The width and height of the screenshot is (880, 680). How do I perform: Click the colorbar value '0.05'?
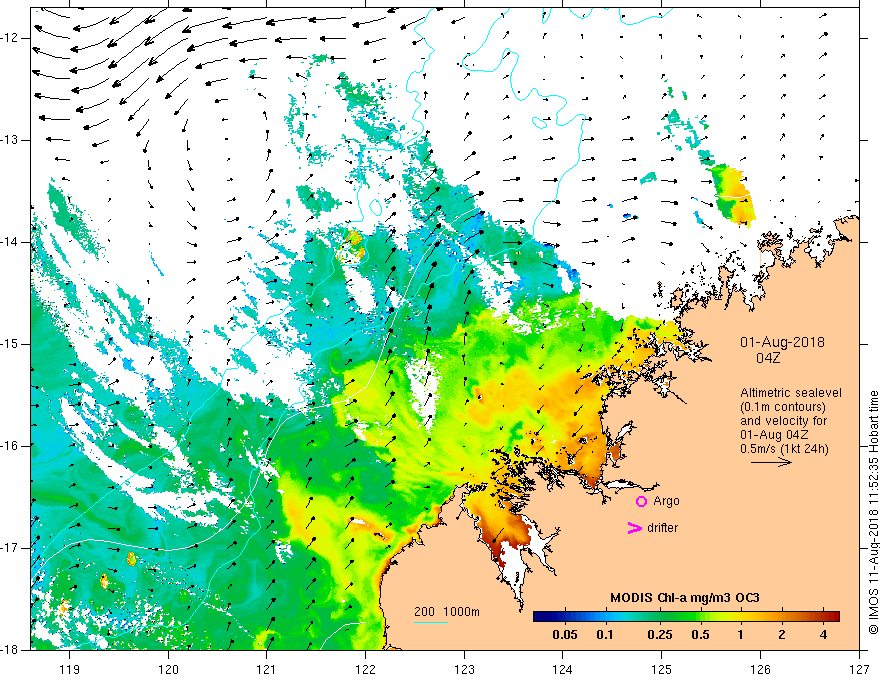pyautogui.click(x=565, y=635)
